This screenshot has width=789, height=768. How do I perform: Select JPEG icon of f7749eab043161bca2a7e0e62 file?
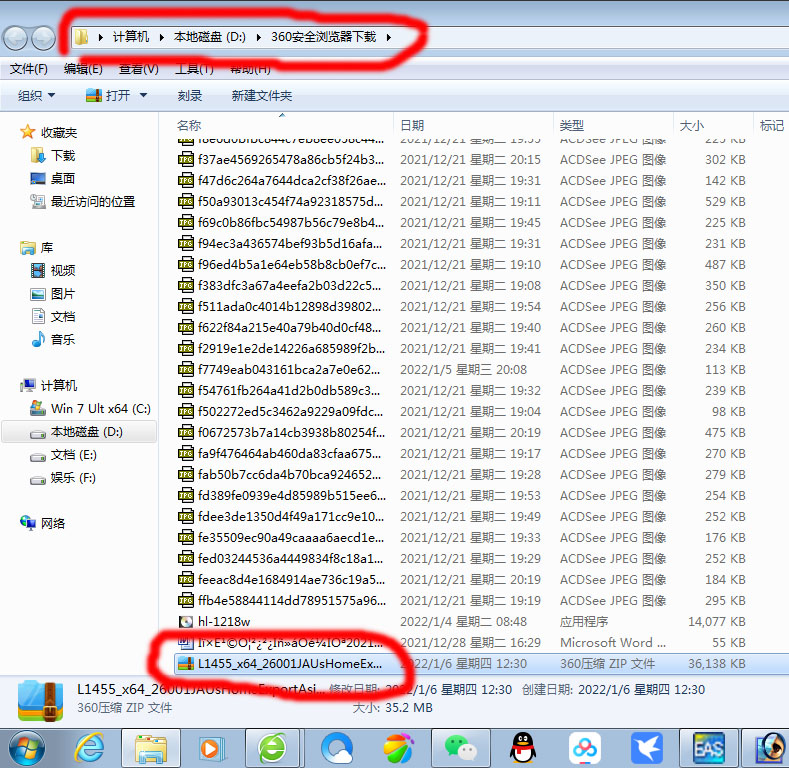pos(186,370)
